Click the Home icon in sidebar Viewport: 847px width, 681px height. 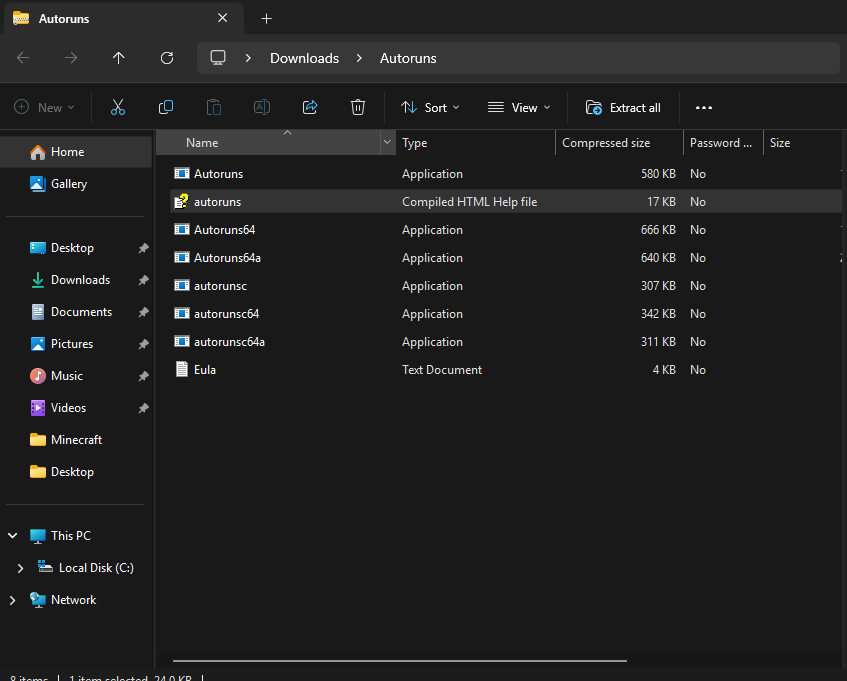38,152
